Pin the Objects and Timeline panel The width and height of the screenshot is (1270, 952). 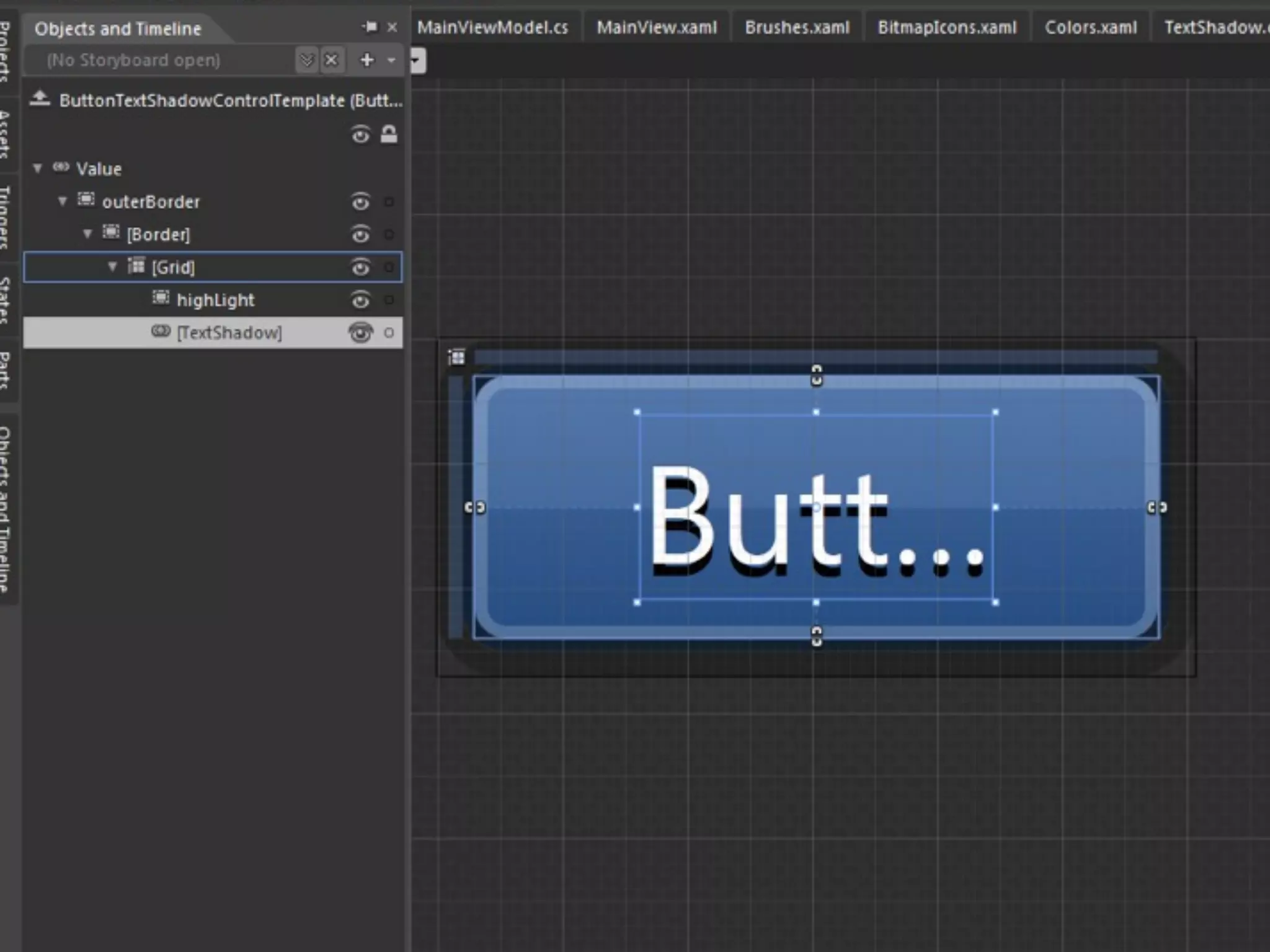click(x=370, y=27)
